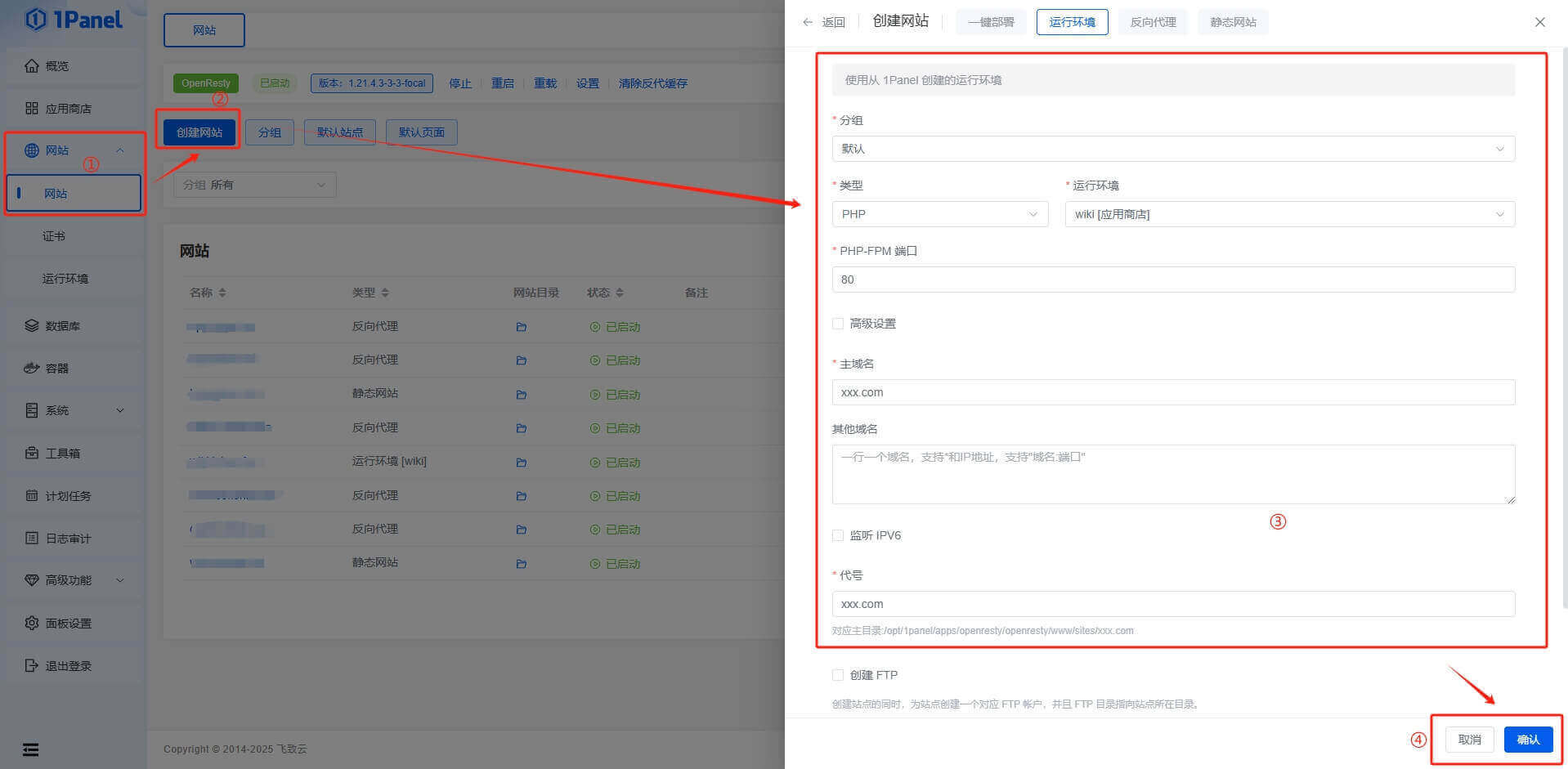Click the 主域名 input field
1568x769 pixels.
coord(1172,392)
